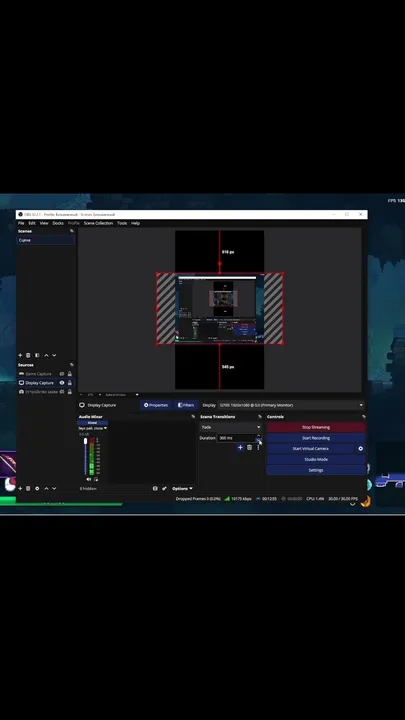Click the 30.00 / 30.00 FPS status text

click(343, 499)
